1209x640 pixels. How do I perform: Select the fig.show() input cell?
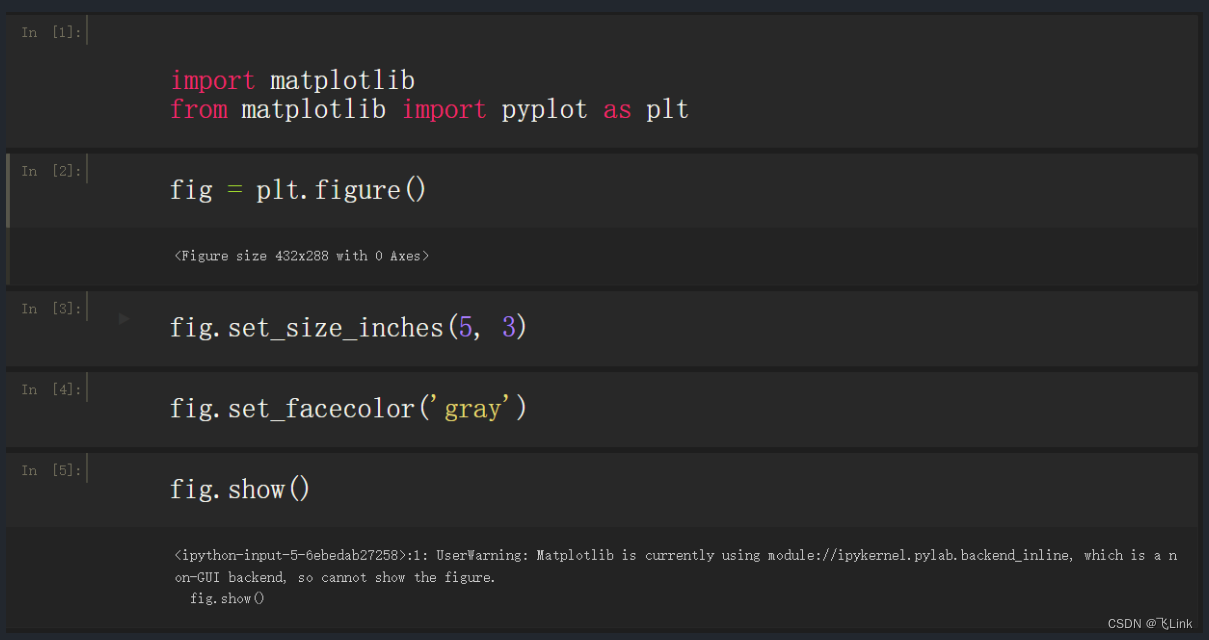[x=240, y=489]
